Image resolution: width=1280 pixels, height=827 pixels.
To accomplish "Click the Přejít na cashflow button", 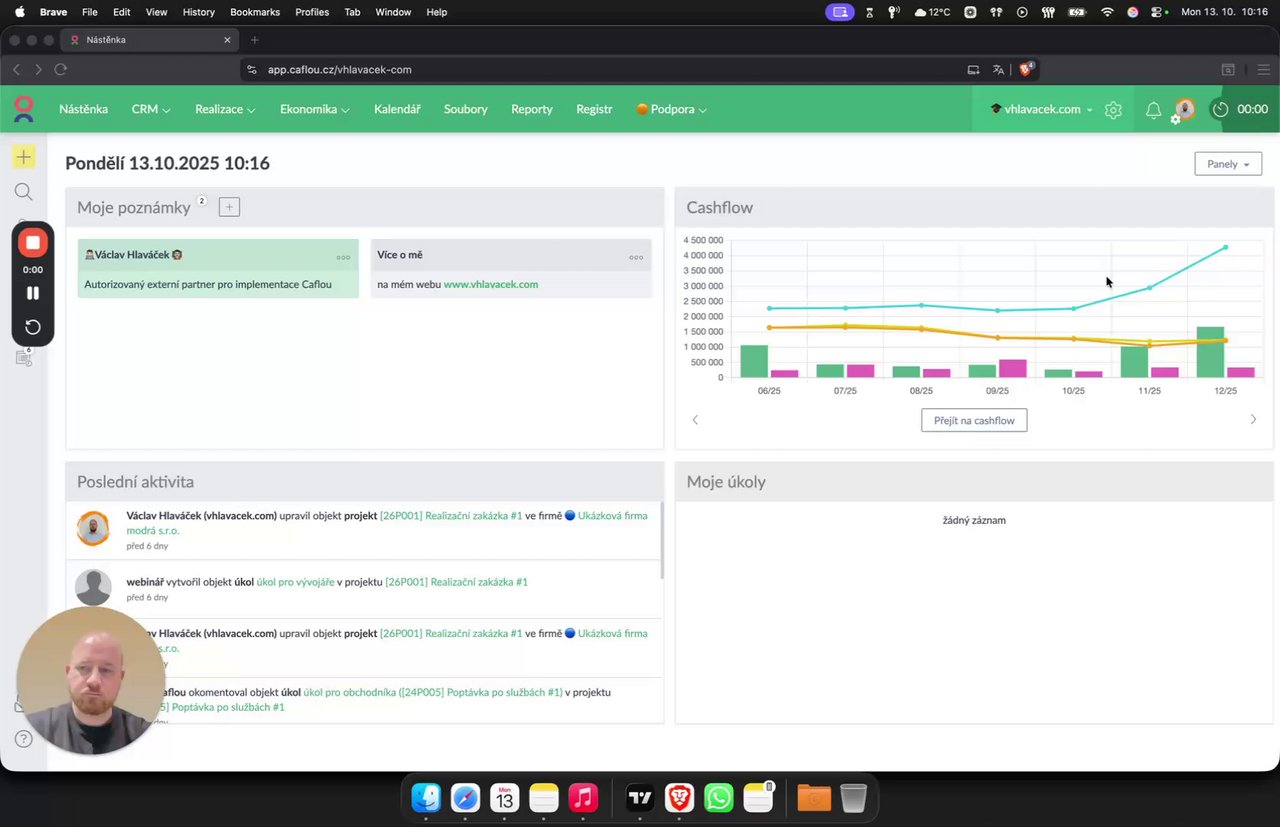I will [x=974, y=420].
